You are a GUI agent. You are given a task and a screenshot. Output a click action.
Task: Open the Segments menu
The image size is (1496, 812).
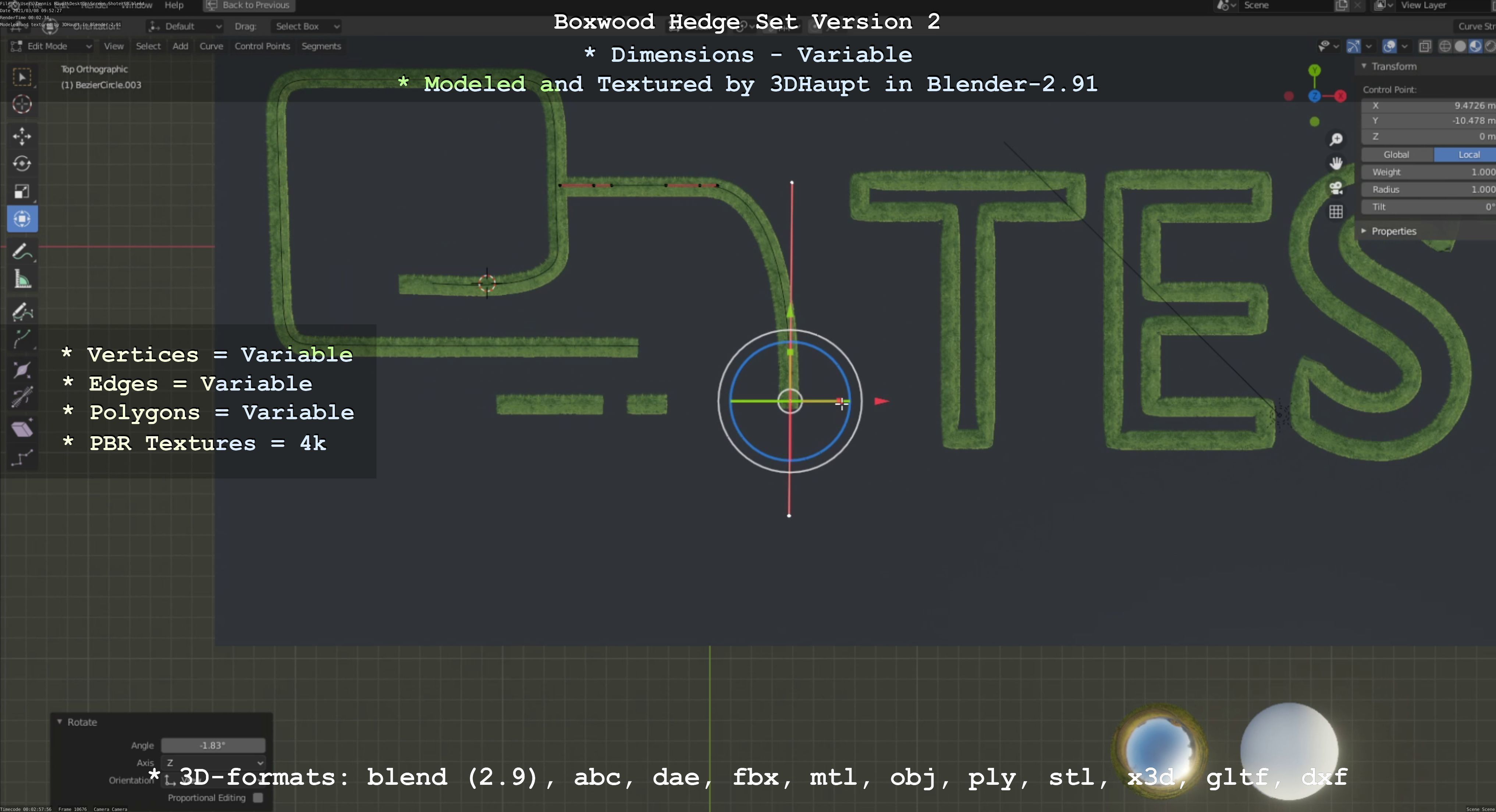point(321,46)
